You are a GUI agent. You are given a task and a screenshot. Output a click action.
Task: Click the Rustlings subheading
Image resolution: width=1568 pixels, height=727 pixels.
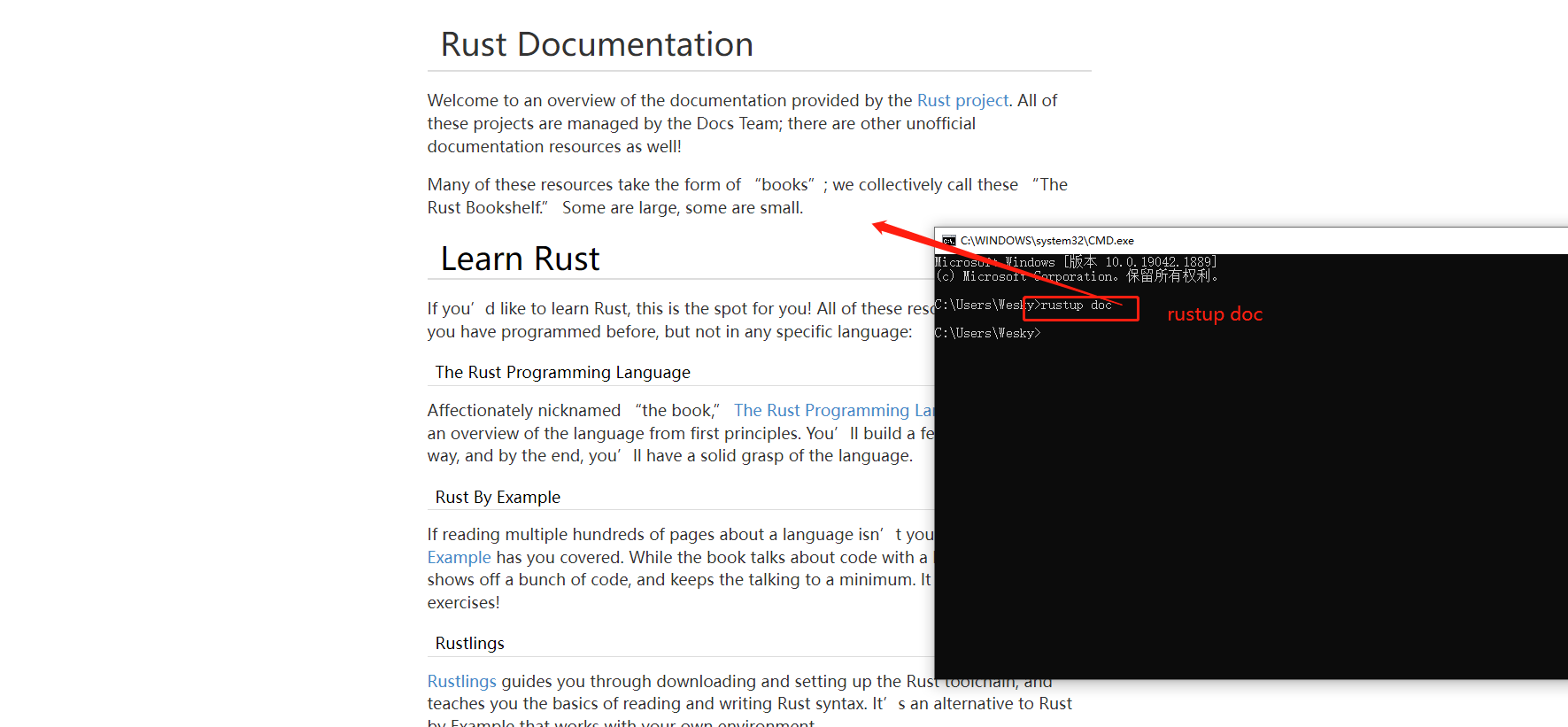click(x=469, y=644)
